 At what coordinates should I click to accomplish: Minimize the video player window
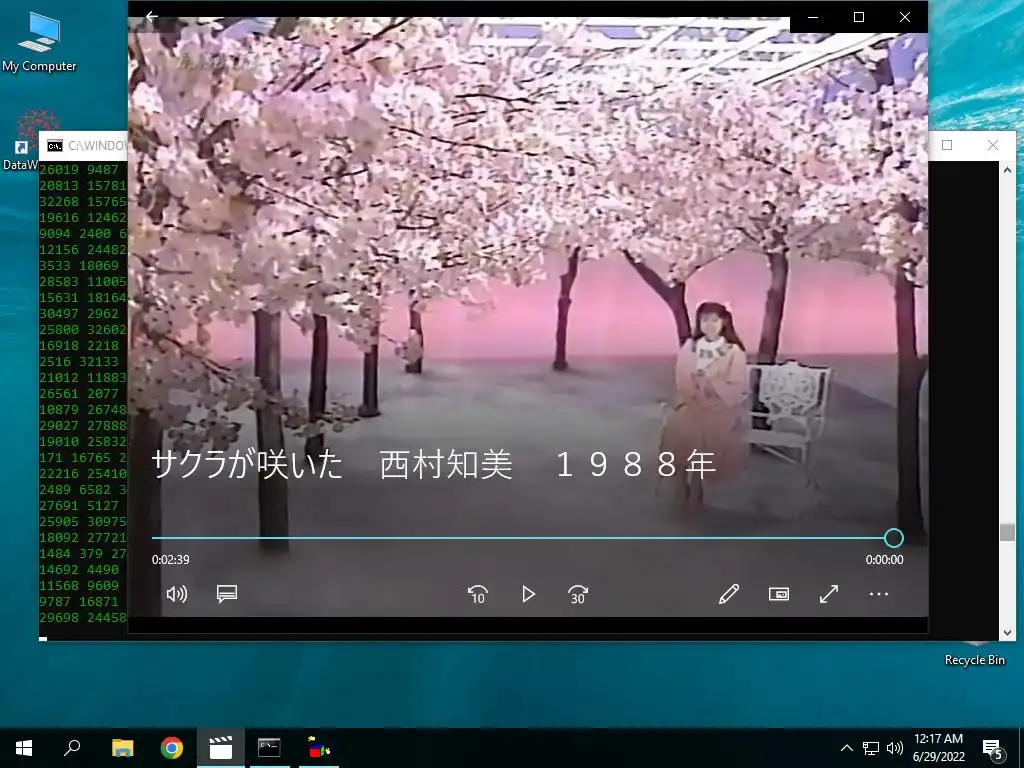(x=813, y=17)
